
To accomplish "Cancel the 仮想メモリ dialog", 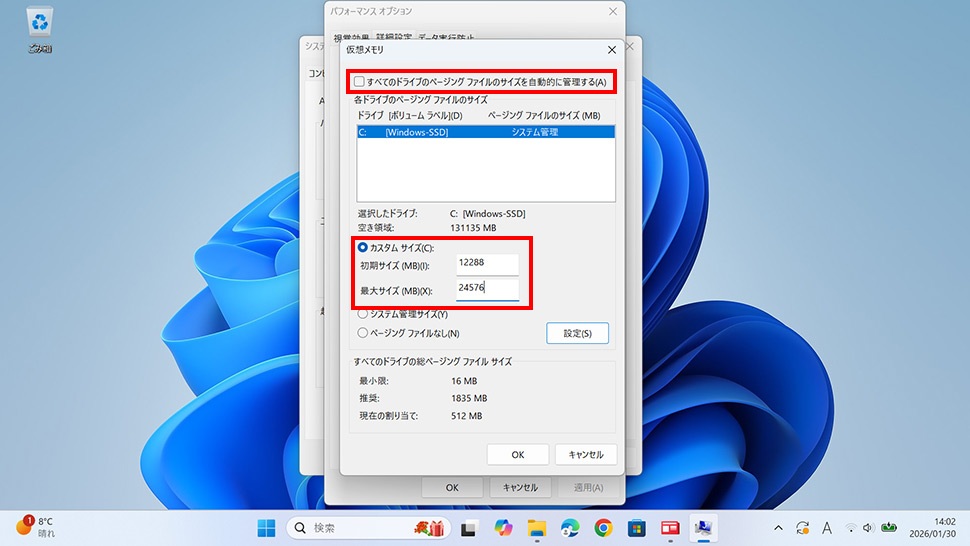I will point(585,454).
